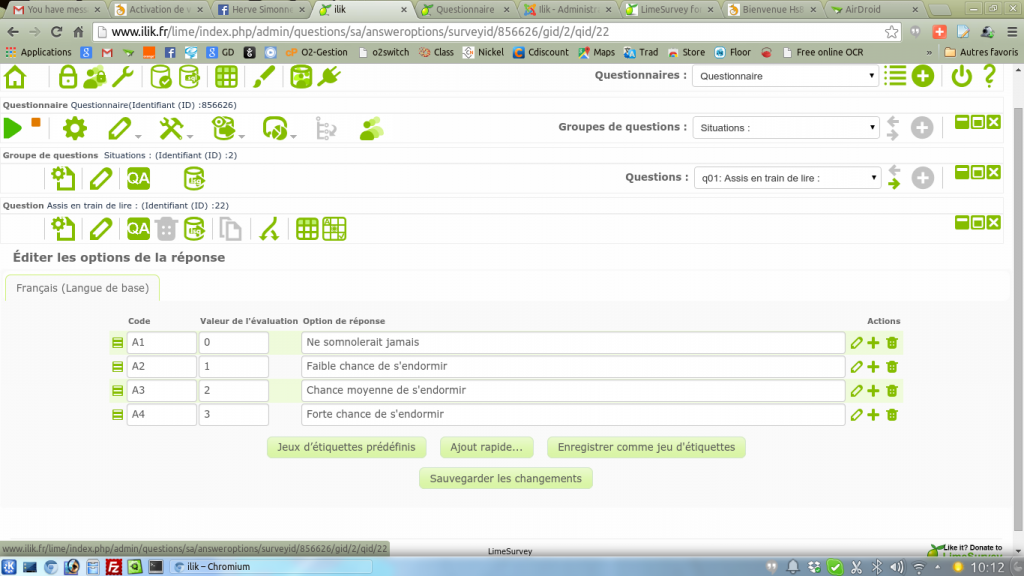Edit current question pencil icon
This screenshot has height=576, width=1024.
(101, 229)
